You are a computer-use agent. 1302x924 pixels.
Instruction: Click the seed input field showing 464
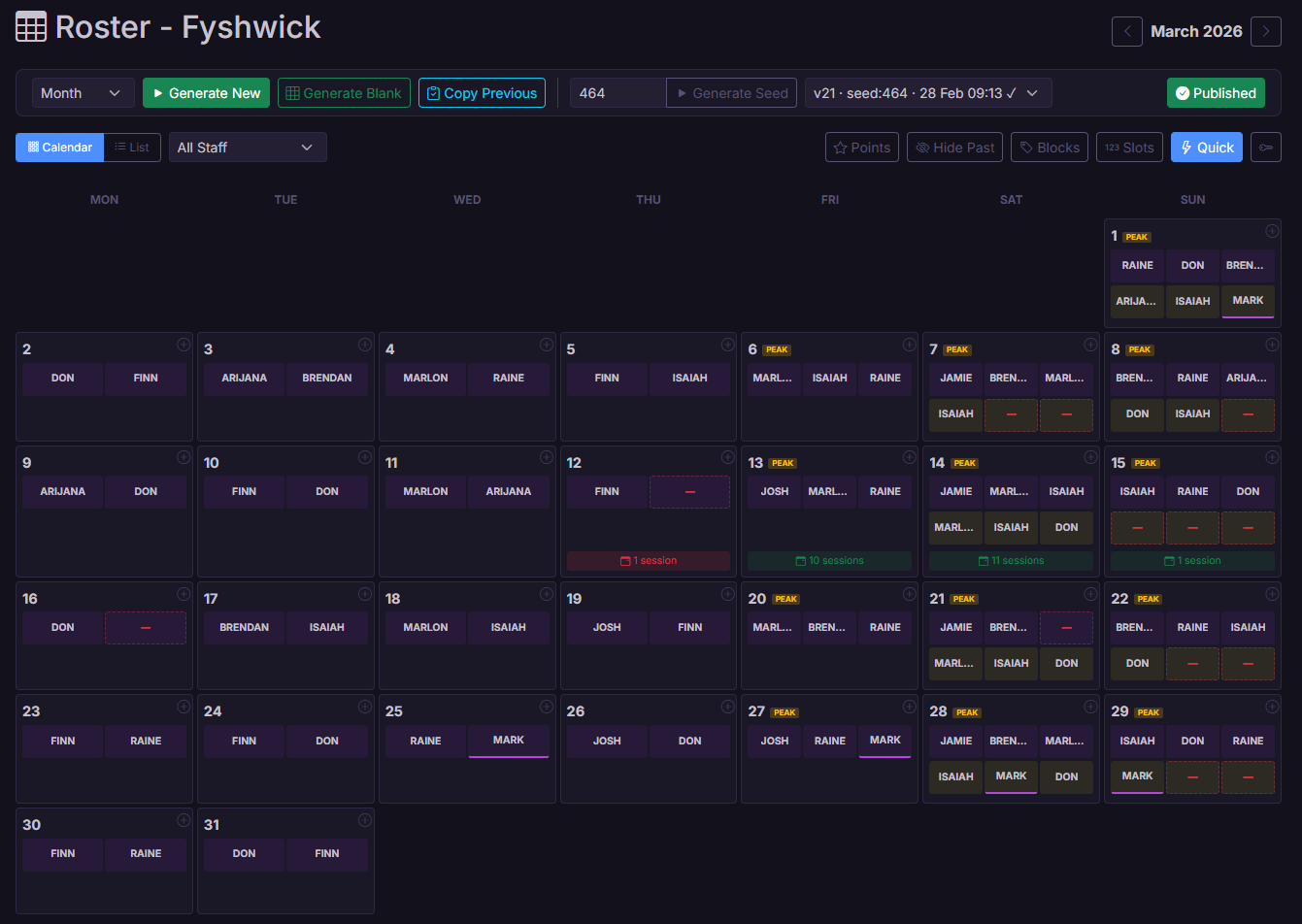point(618,92)
